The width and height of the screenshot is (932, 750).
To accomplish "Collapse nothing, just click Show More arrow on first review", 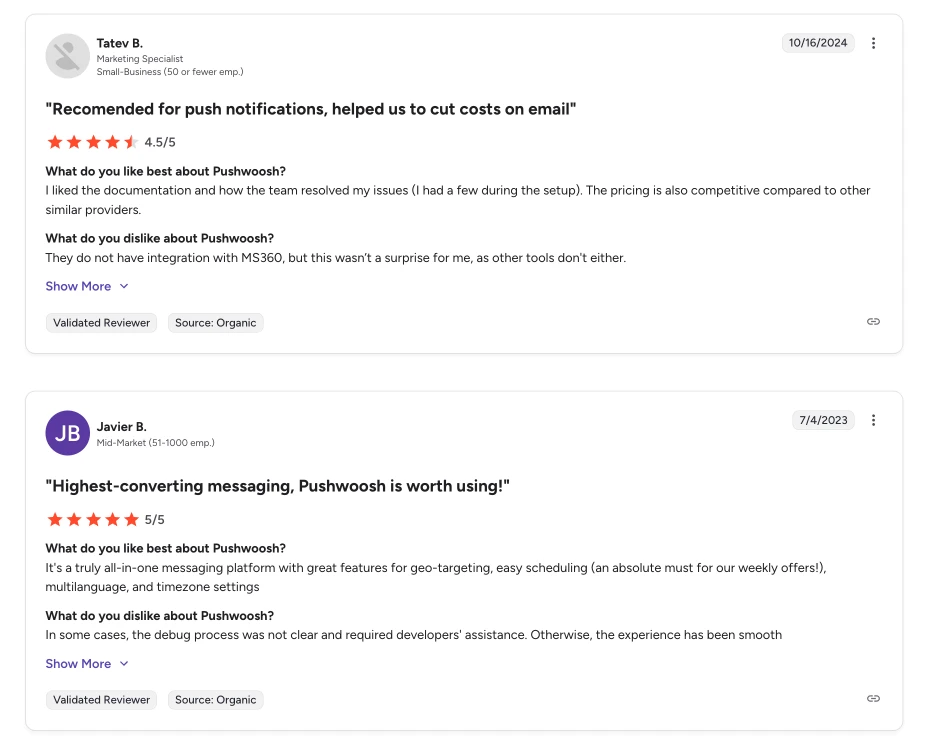I will coord(124,286).
